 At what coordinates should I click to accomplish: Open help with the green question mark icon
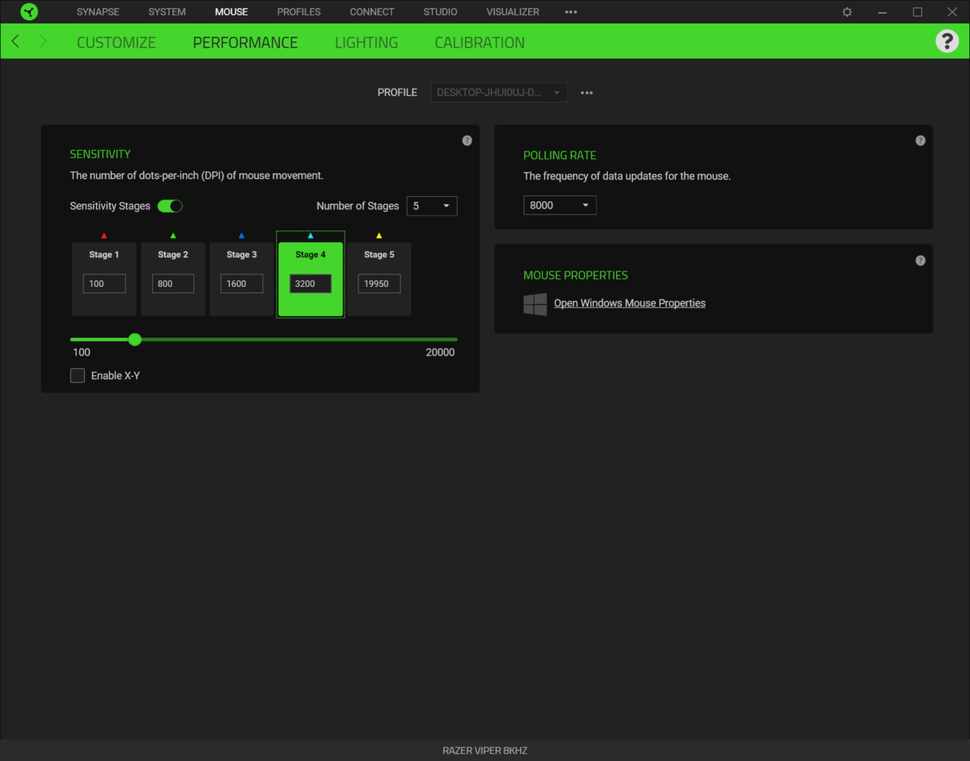(x=947, y=41)
